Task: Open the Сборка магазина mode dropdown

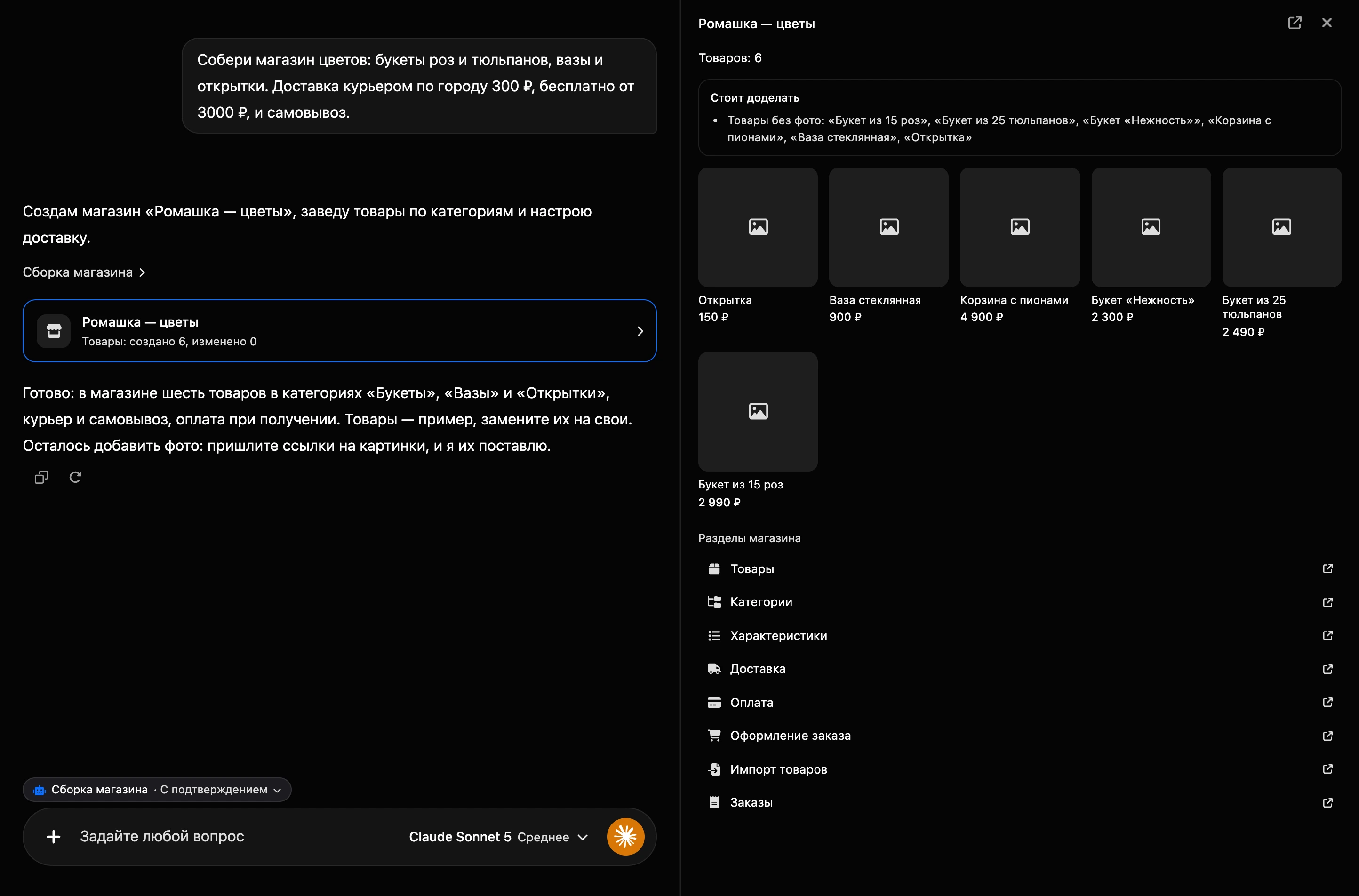Action: [157, 790]
